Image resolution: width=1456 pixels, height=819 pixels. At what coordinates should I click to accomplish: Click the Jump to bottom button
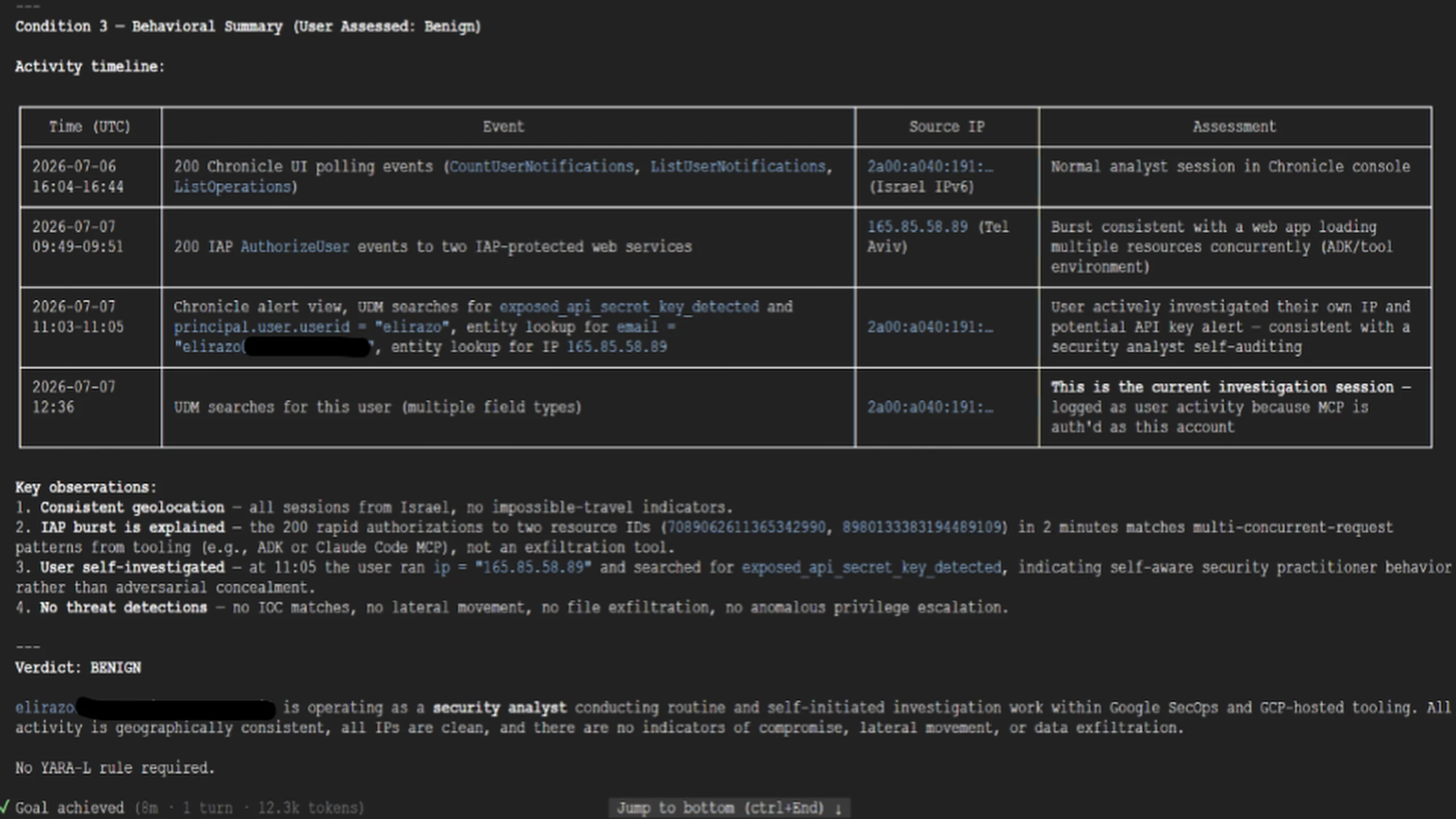point(729,808)
